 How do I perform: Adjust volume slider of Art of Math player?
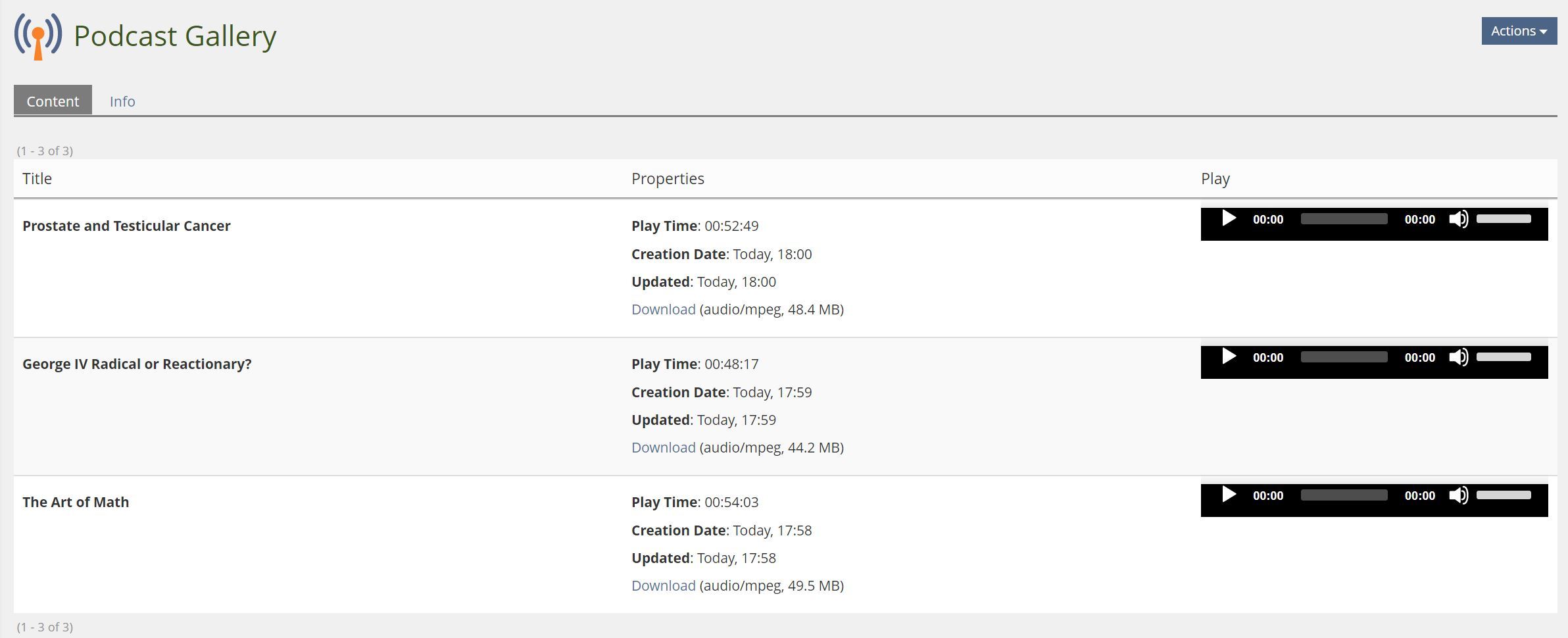pyautogui.click(x=1504, y=495)
